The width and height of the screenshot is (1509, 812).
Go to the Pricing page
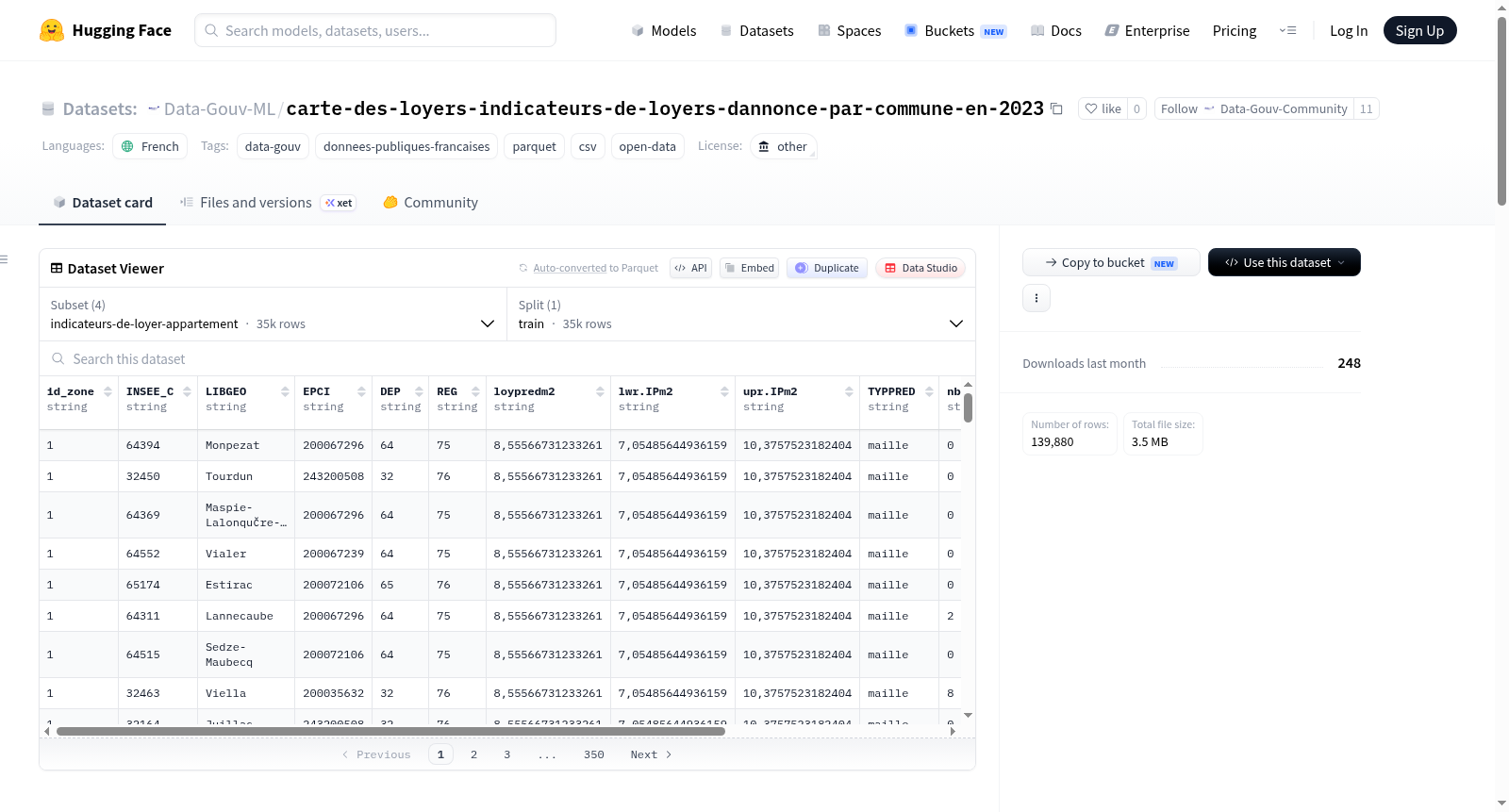(1235, 31)
